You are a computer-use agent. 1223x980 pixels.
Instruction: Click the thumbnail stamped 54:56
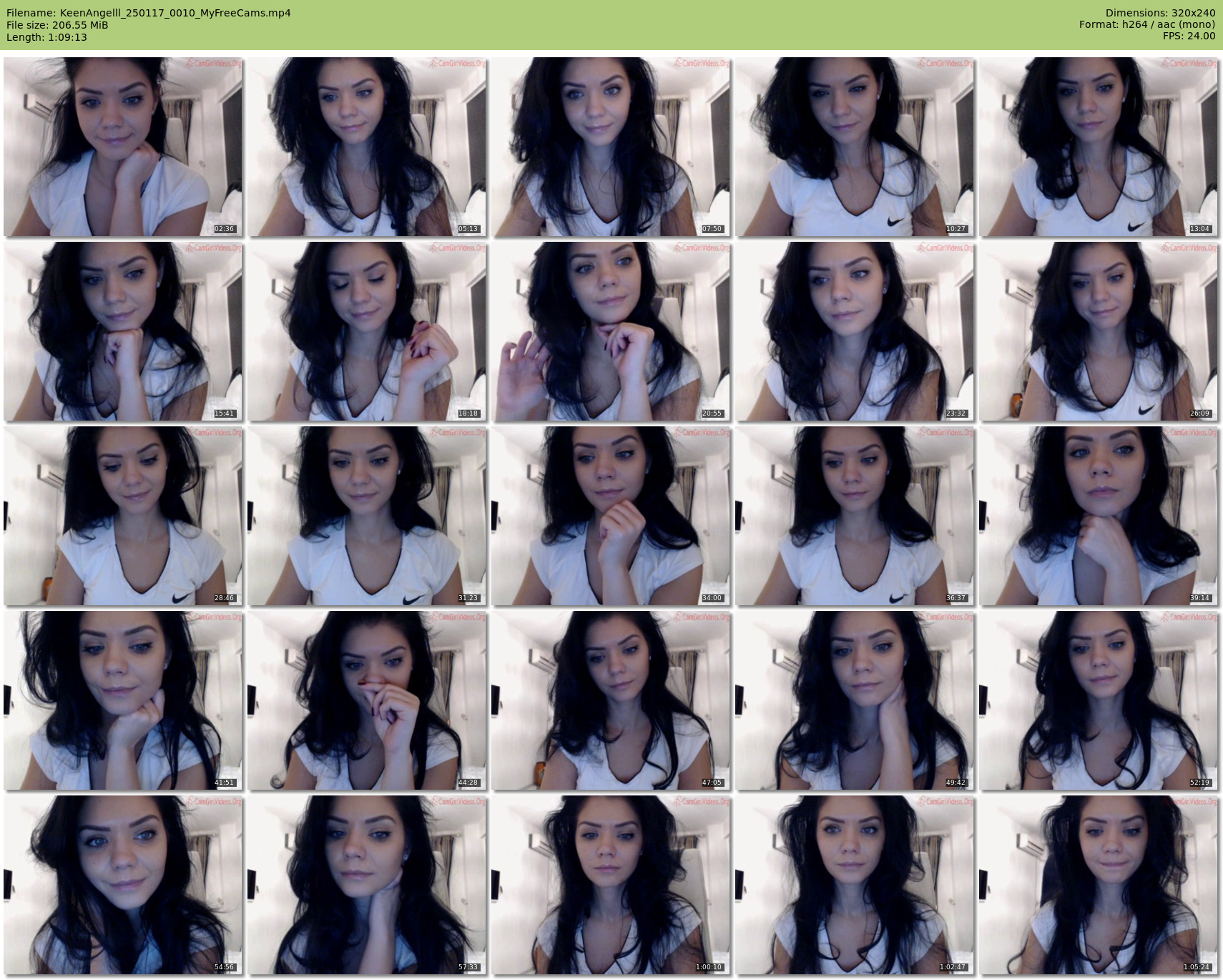pos(123,885)
